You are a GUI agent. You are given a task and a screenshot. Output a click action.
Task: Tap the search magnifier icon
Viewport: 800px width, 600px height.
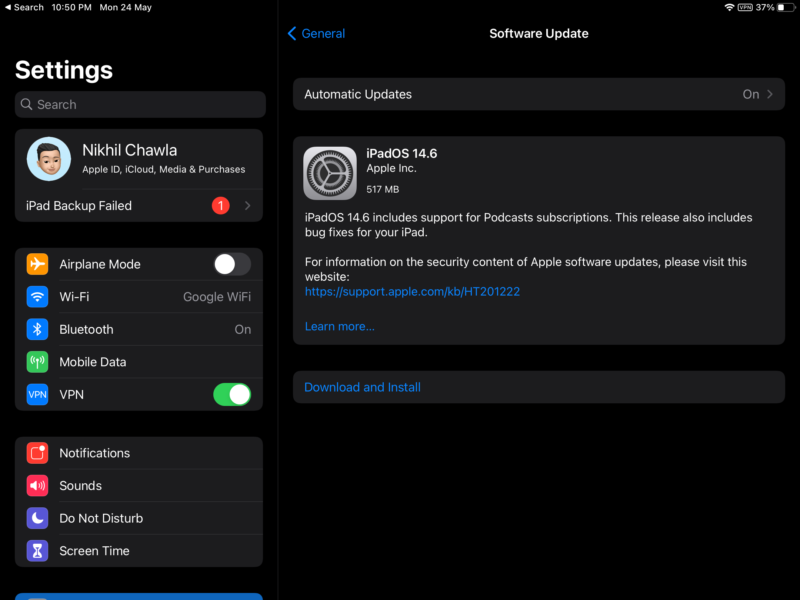27,104
